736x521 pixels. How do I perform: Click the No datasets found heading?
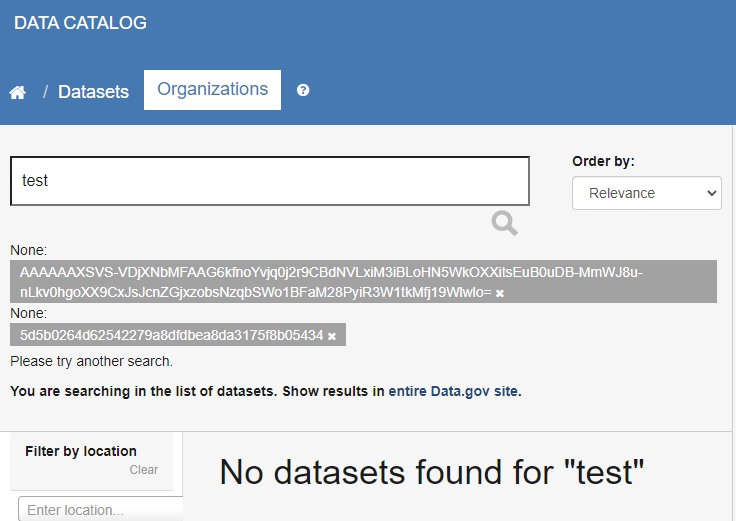click(x=431, y=472)
